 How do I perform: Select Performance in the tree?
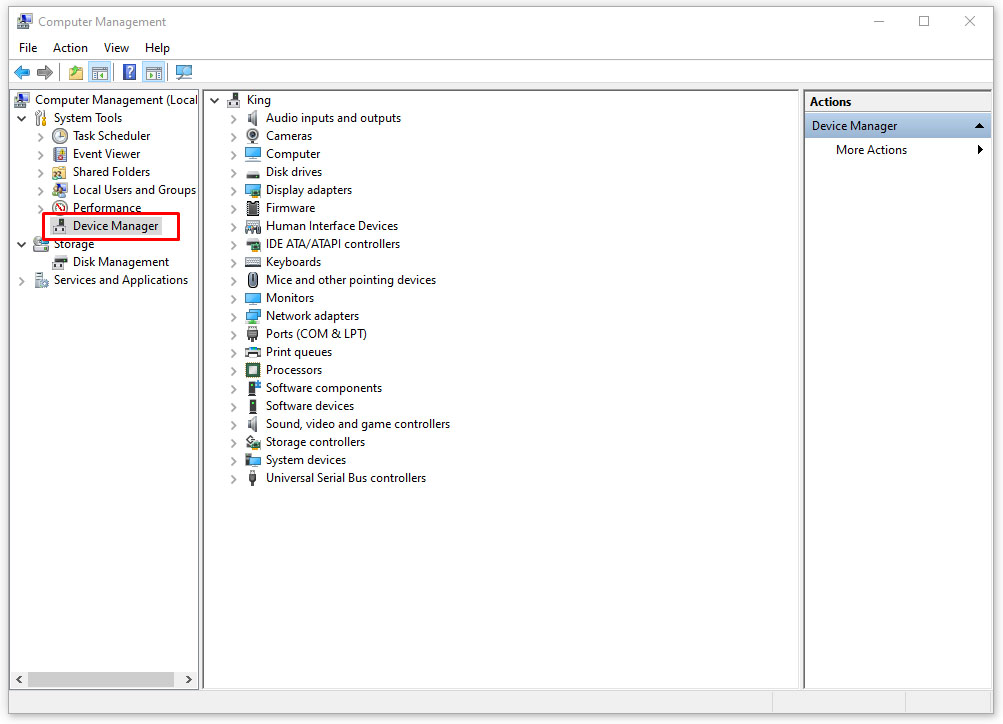coord(107,208)
